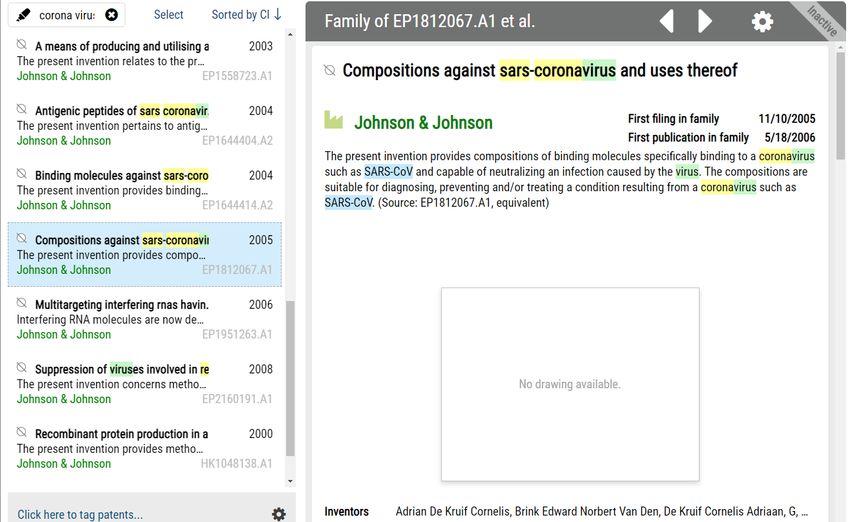Expand the truncated Inventors list
Screen dimensions: 850x522
[803, 511]
